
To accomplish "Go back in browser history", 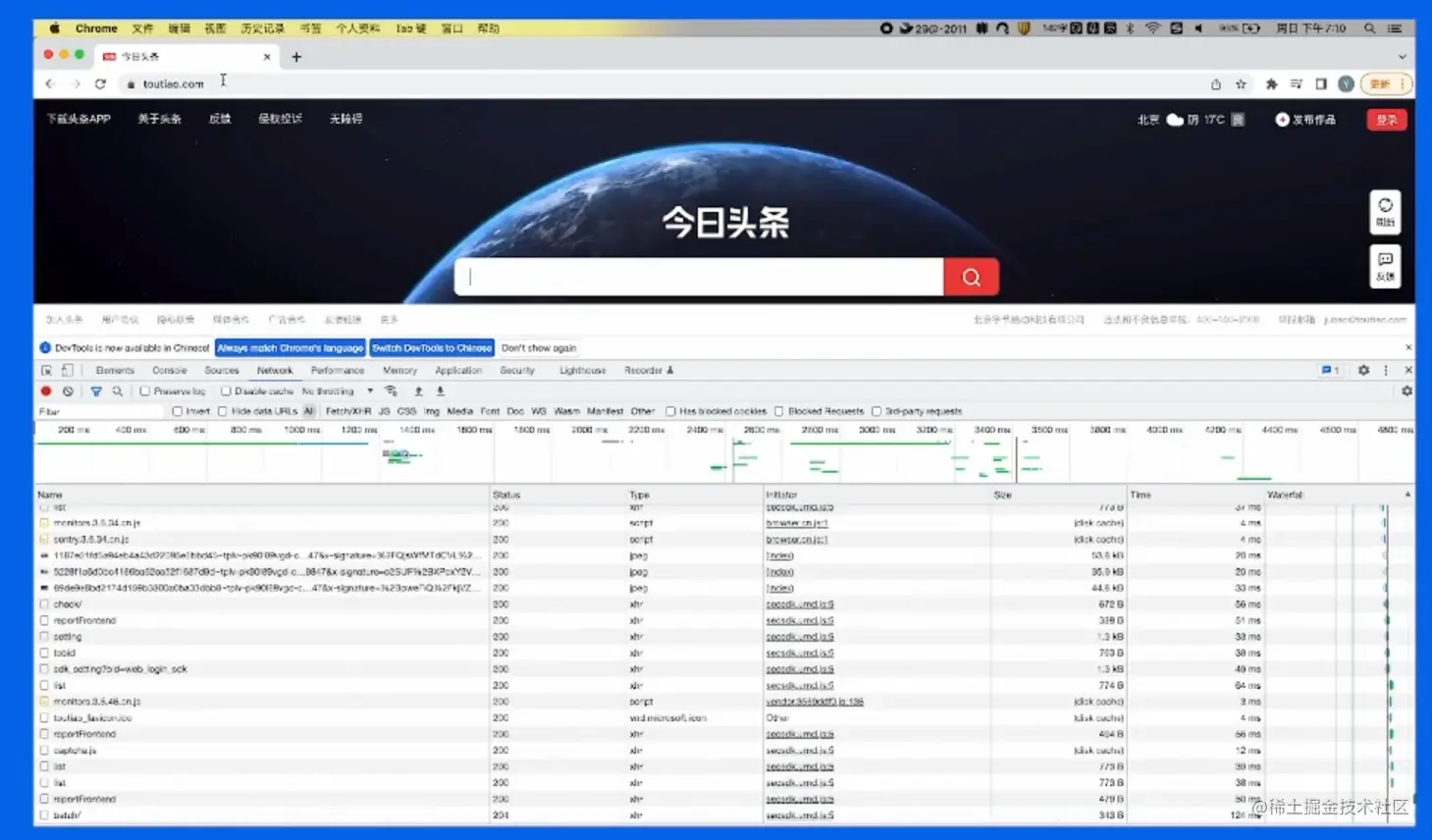I will coord(50,84).
